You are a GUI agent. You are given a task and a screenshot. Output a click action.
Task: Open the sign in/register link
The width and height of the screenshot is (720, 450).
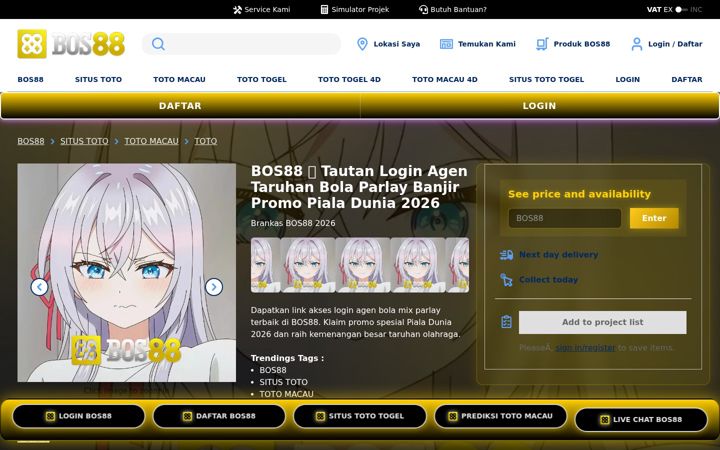(585, 348)
